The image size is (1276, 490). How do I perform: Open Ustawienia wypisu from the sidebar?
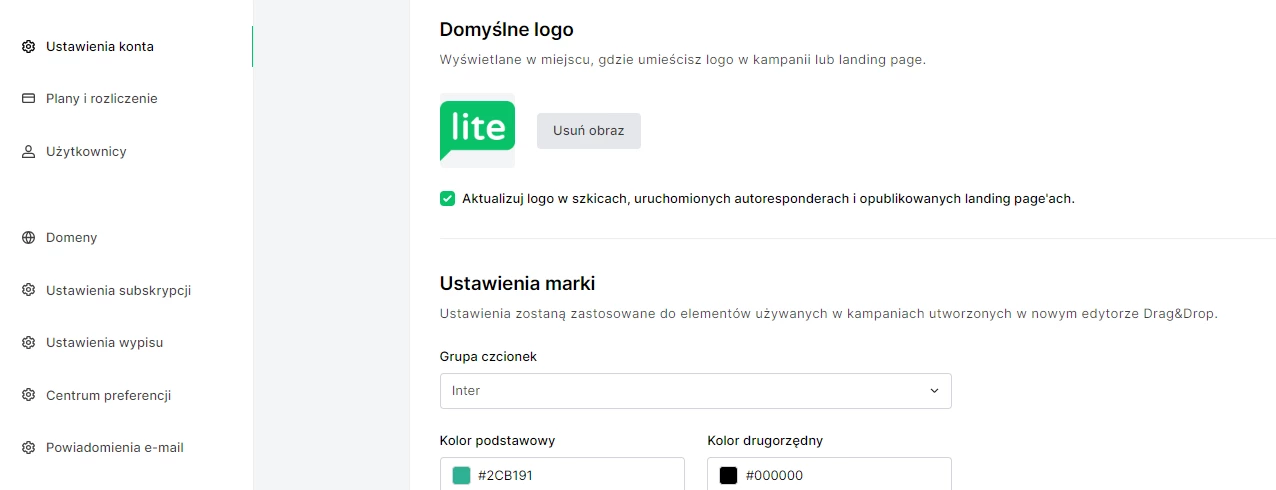104,343
